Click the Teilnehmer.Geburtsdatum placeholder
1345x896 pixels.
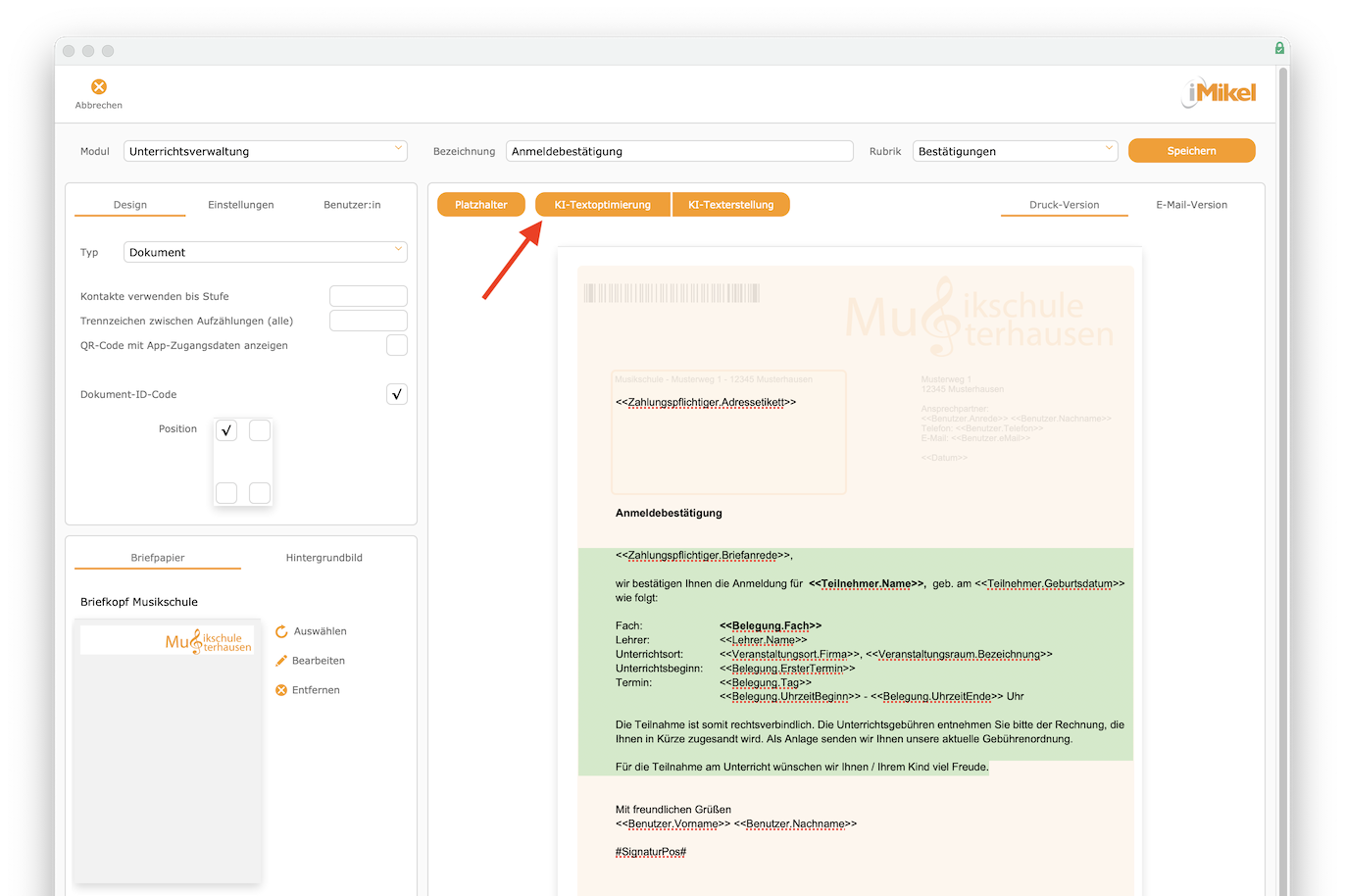point(1050,583)
